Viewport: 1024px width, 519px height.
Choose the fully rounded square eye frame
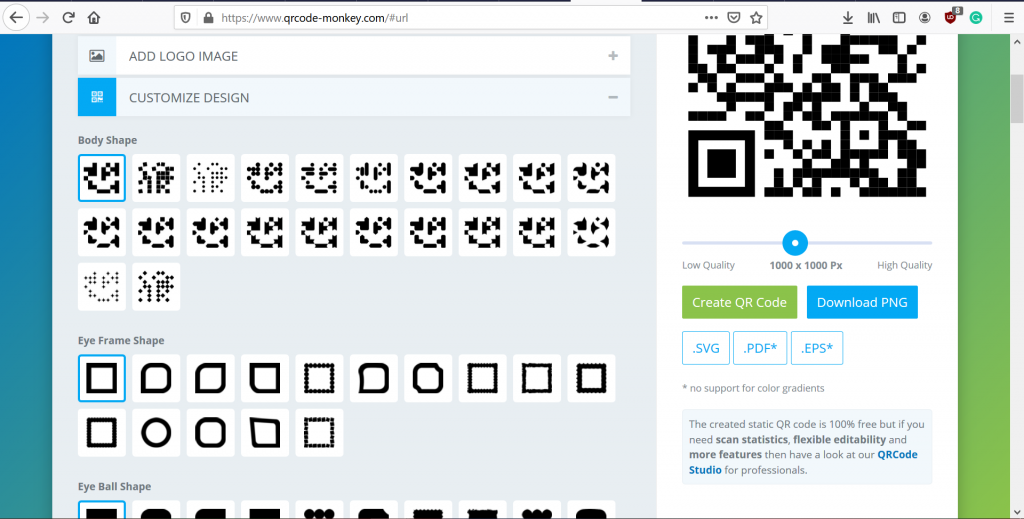point(210,433)
